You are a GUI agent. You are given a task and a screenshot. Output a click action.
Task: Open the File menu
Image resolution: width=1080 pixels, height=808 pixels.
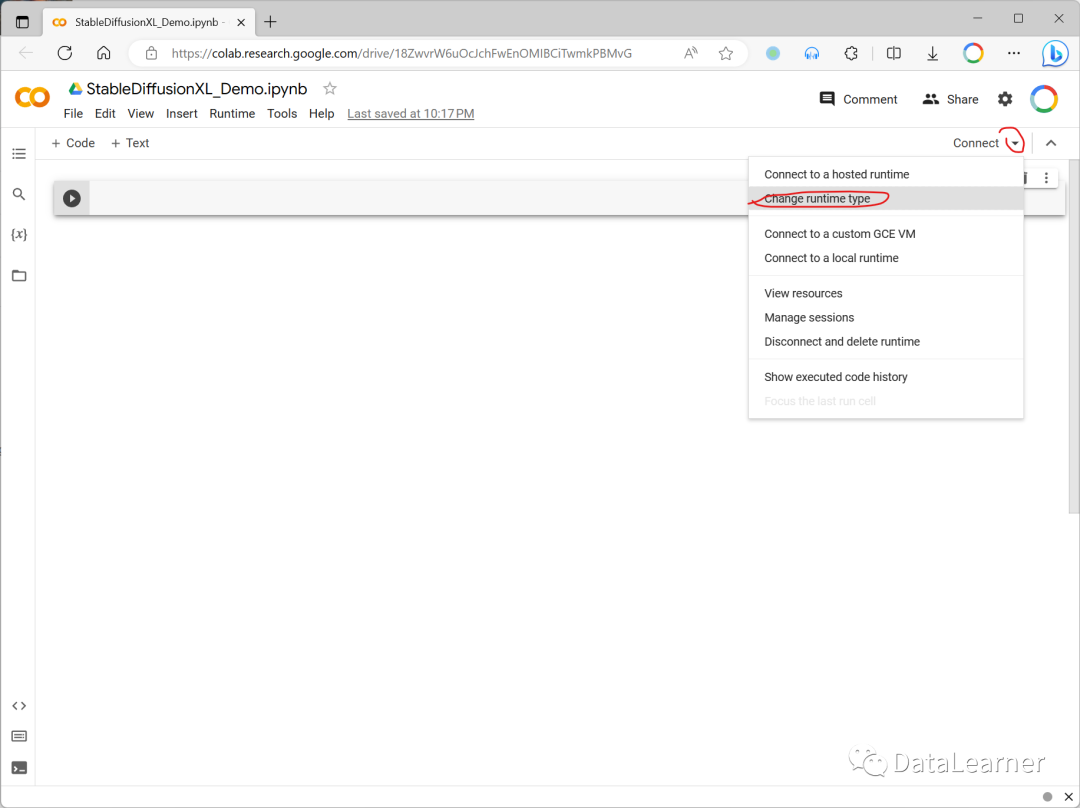73,114
